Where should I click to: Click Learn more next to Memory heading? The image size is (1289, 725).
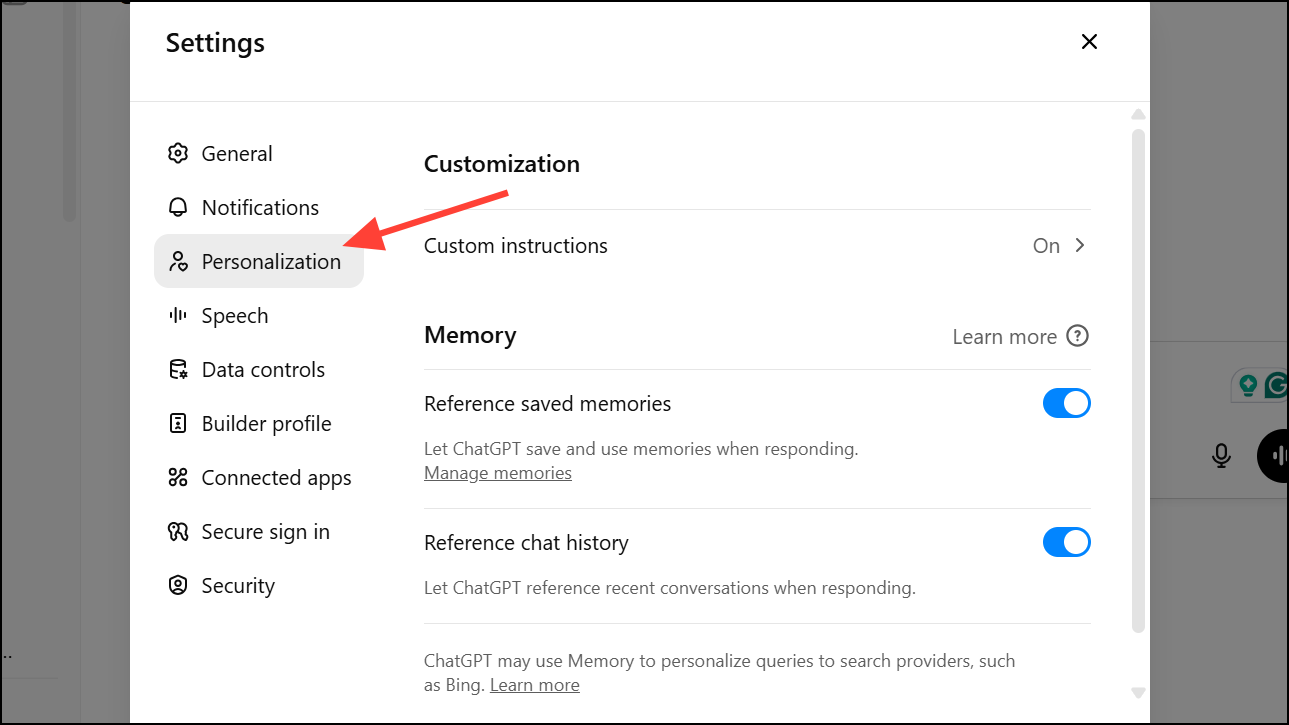click(1004, 337)
